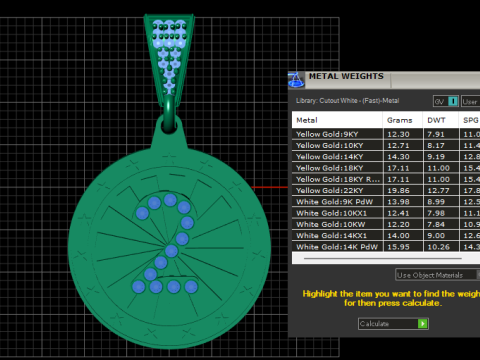Click the Metal Weights scale icon
This screenshot has height=360, width=480.
[296, 80]
